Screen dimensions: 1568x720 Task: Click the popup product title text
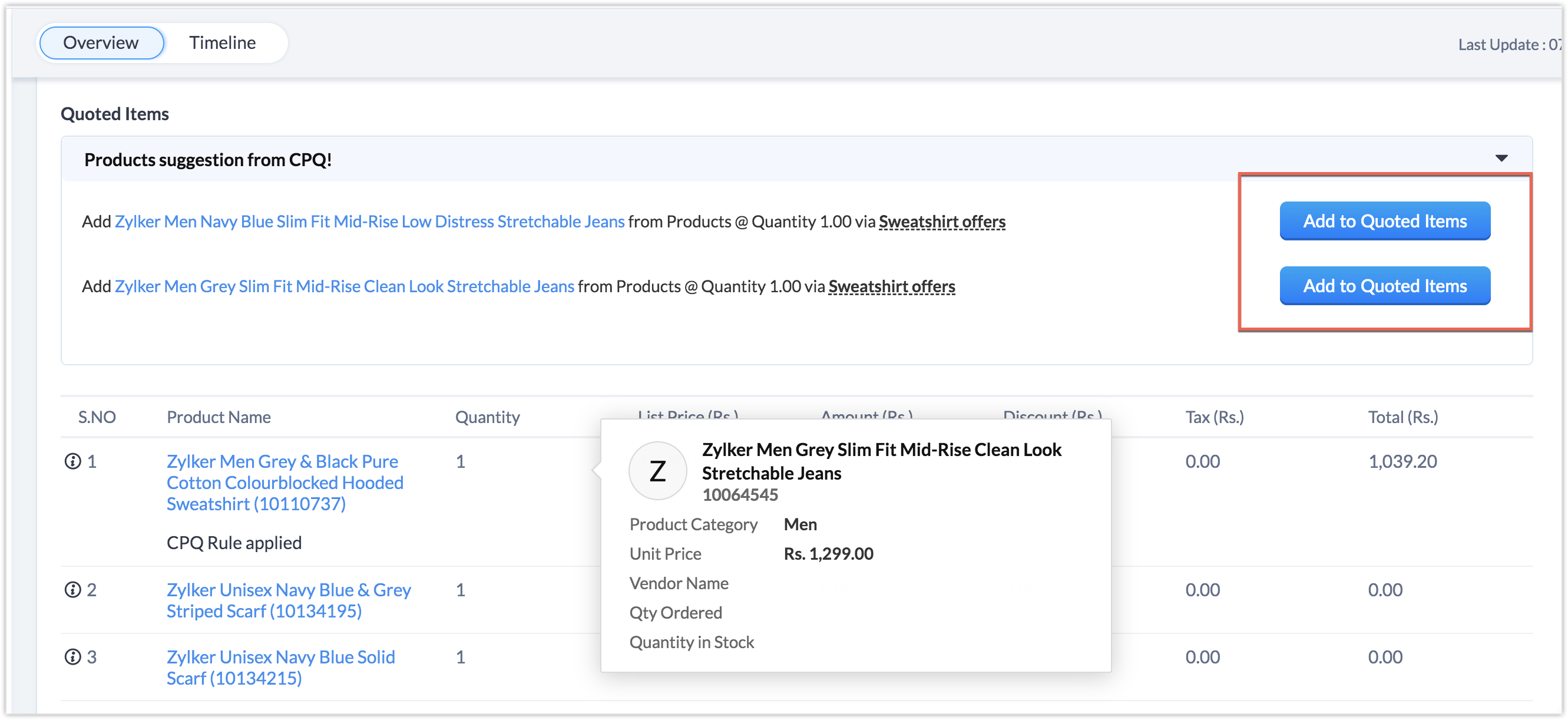[x=881, y=461]
